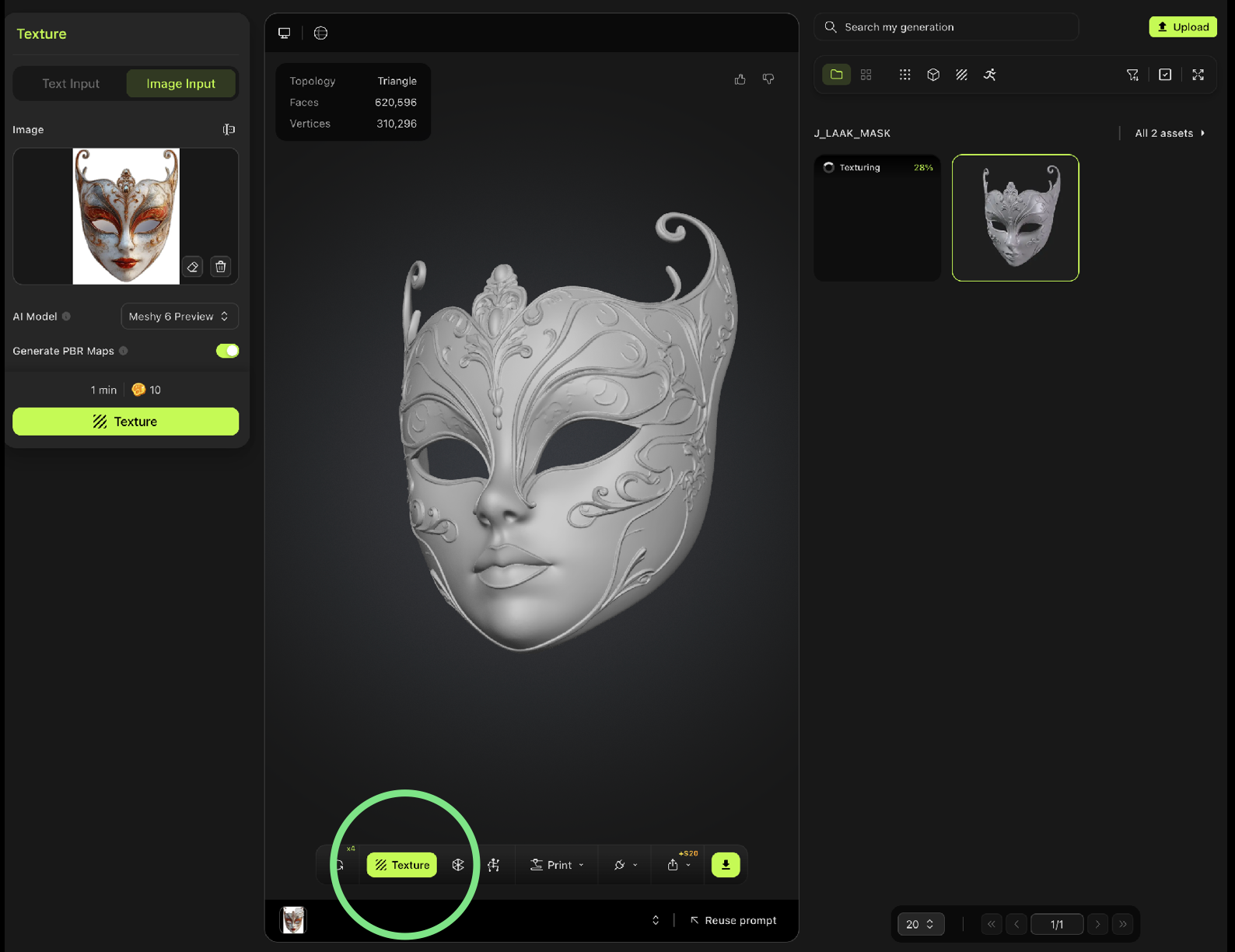
Task: Click the small mask thumbnail in prompt bar
Action: point(293,920)
